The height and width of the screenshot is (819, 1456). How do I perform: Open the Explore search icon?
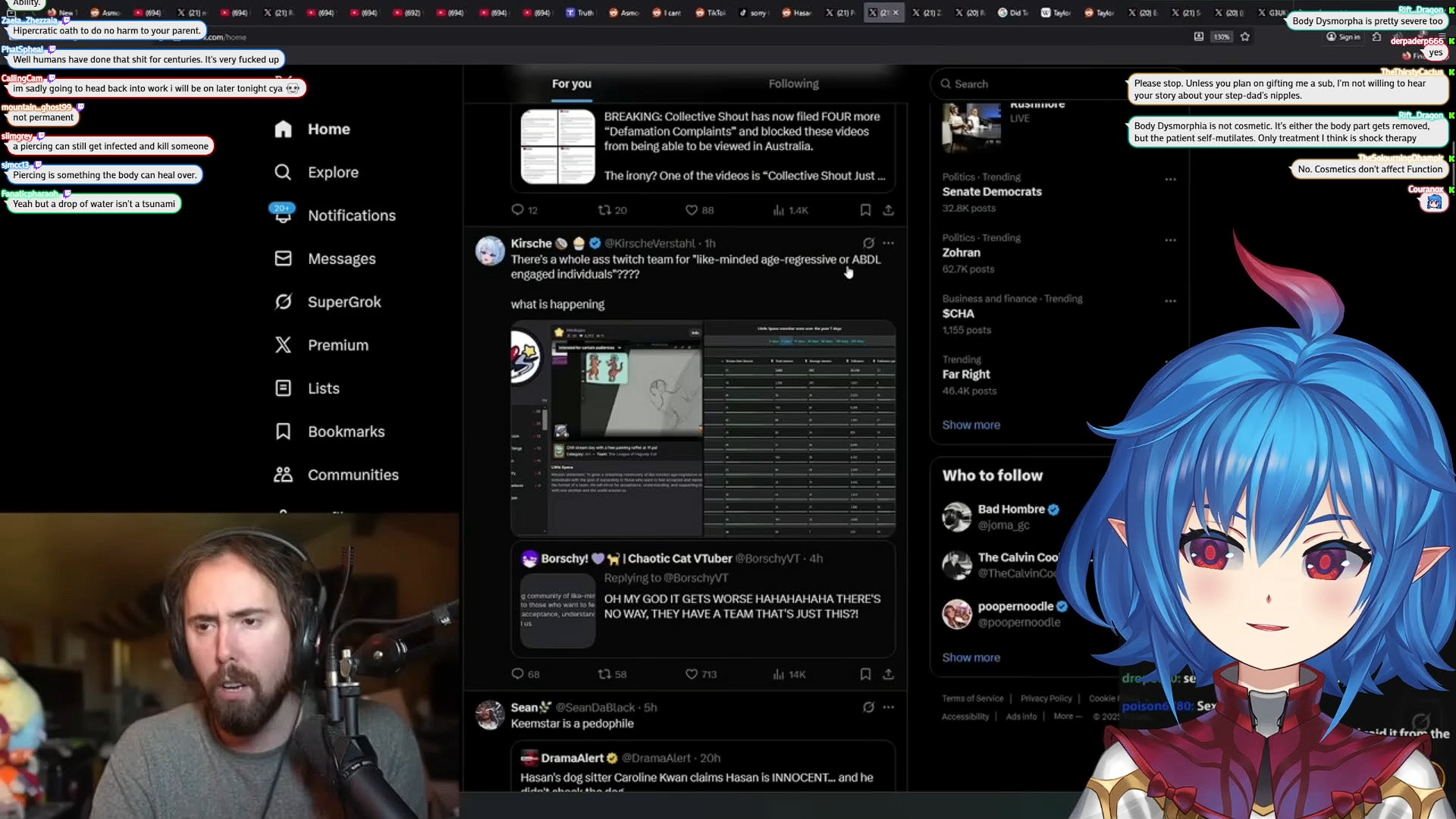click(x=283, y=172)
